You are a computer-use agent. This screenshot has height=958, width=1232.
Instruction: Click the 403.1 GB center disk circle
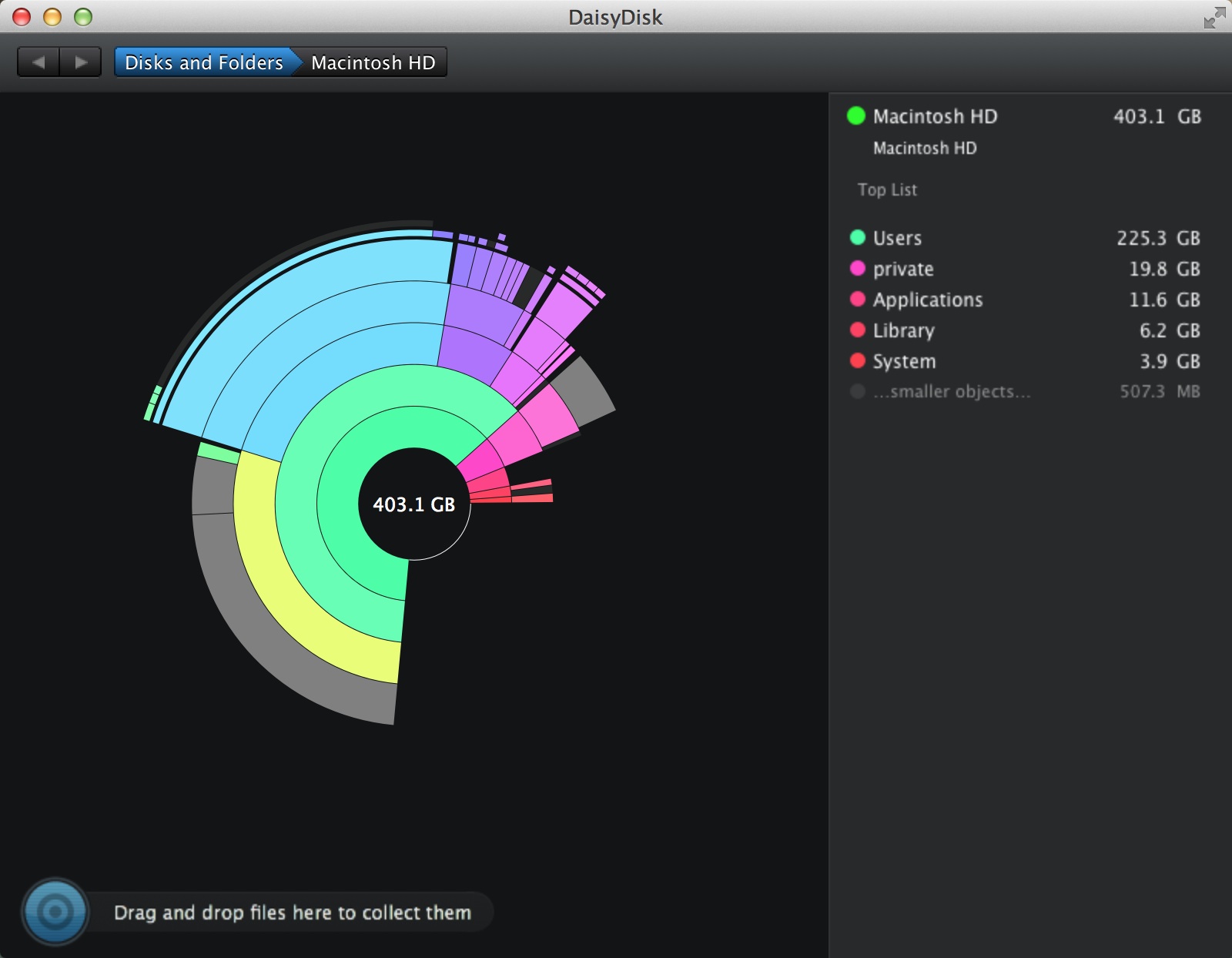tap(414, 504)
